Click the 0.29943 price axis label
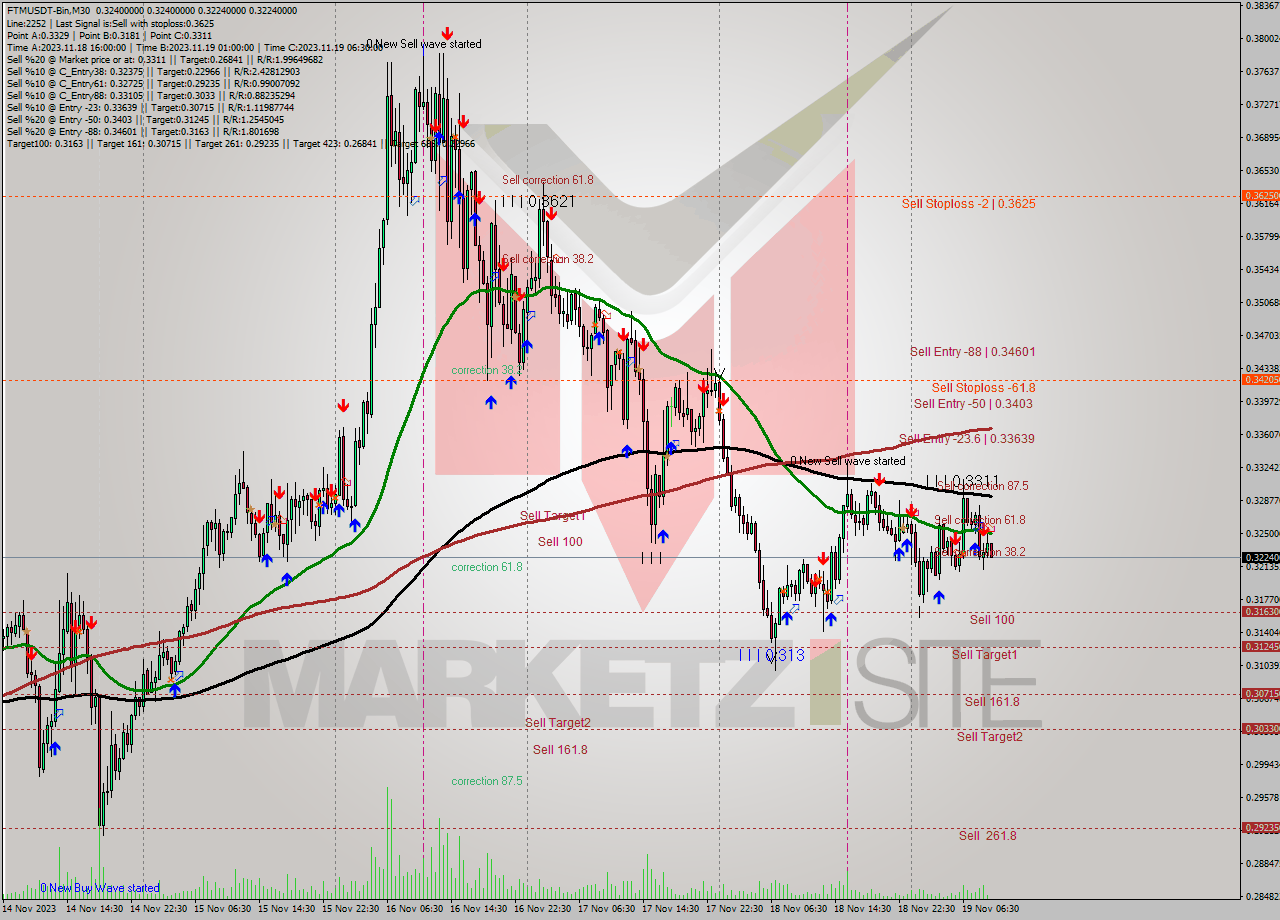Screen dimensions: 1280x920 coord(1262,764)
